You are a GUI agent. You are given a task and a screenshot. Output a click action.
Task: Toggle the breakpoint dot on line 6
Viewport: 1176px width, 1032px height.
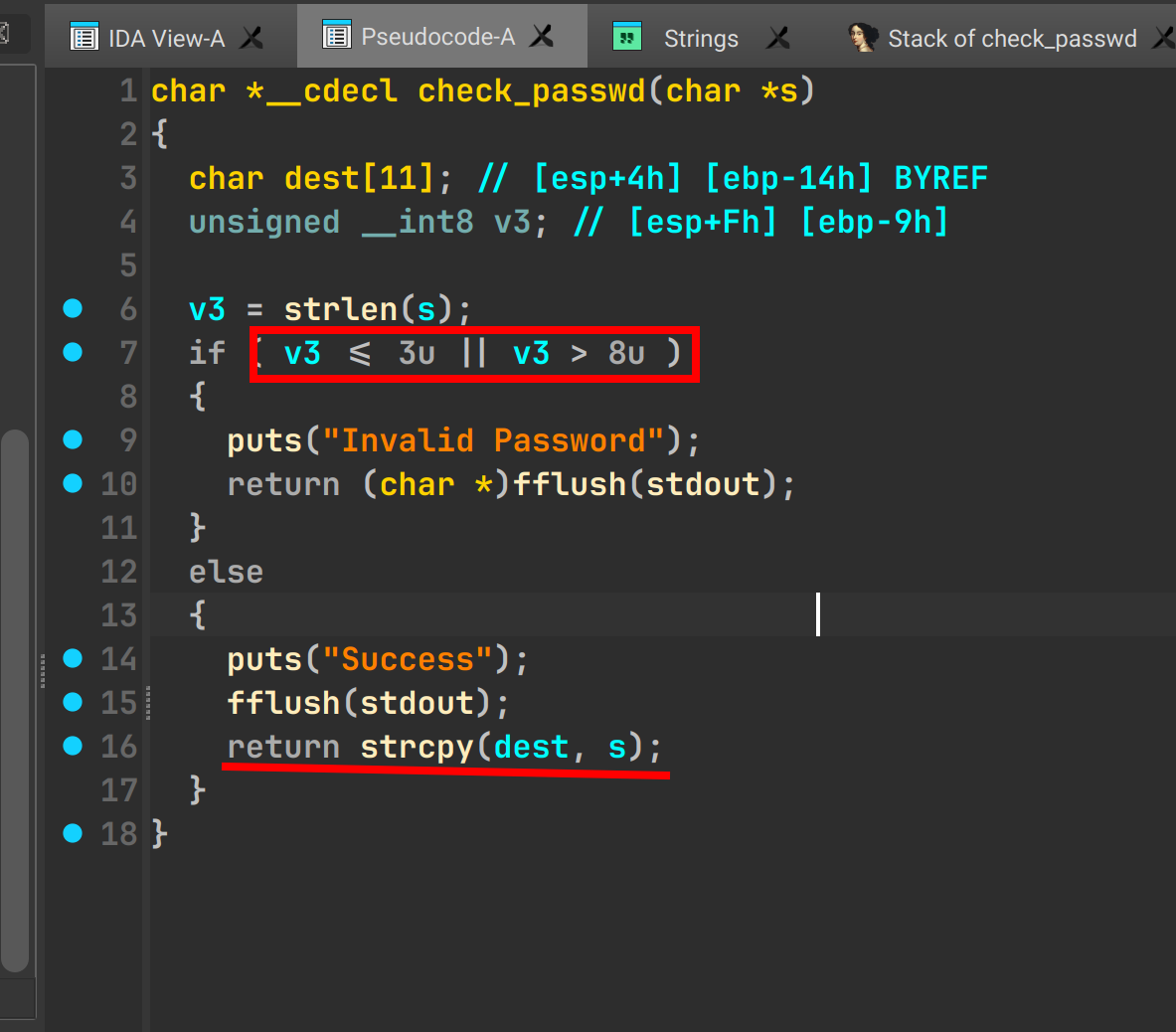pyautogui.click(x=73, y=308)
